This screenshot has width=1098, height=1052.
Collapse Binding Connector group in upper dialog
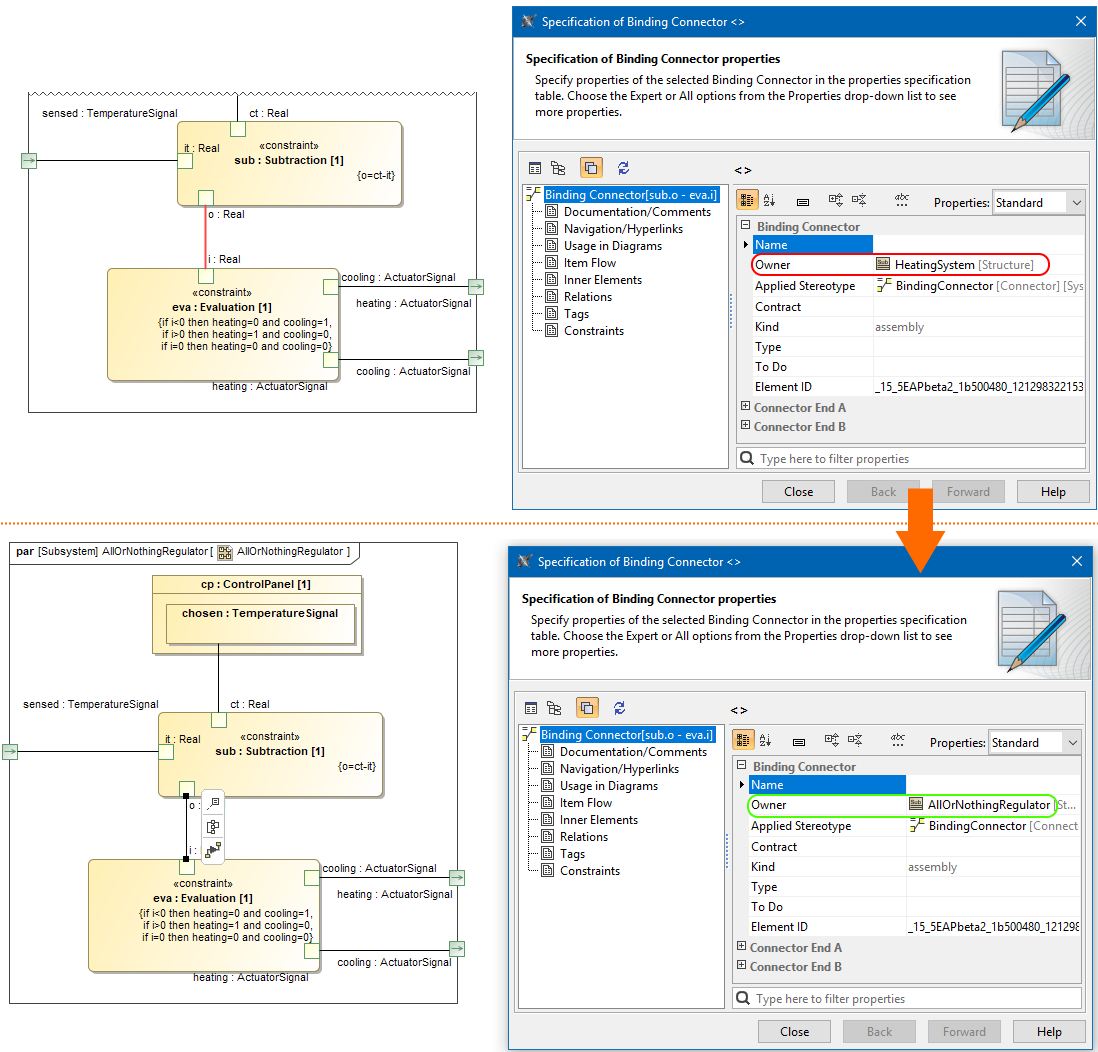coord(746,226)
